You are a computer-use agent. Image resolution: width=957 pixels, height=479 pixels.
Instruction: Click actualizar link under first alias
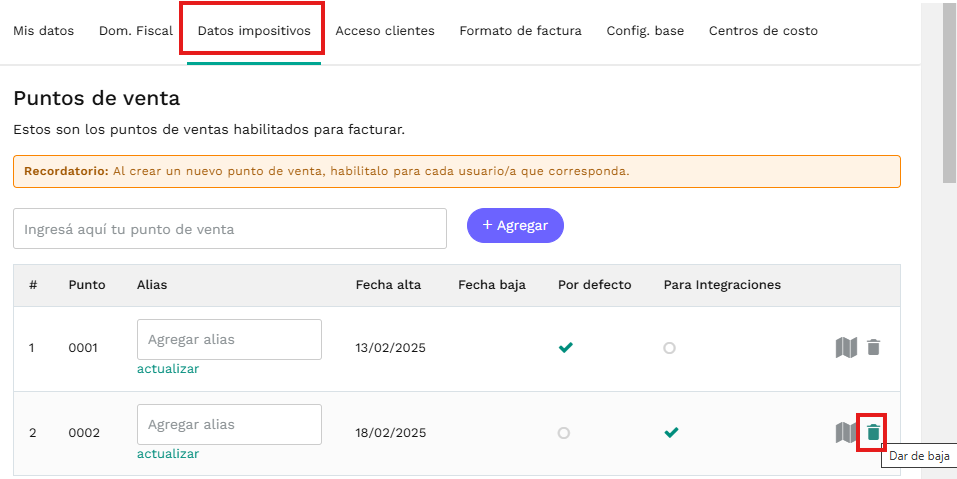pyautogui.click(x=168, y=369)
